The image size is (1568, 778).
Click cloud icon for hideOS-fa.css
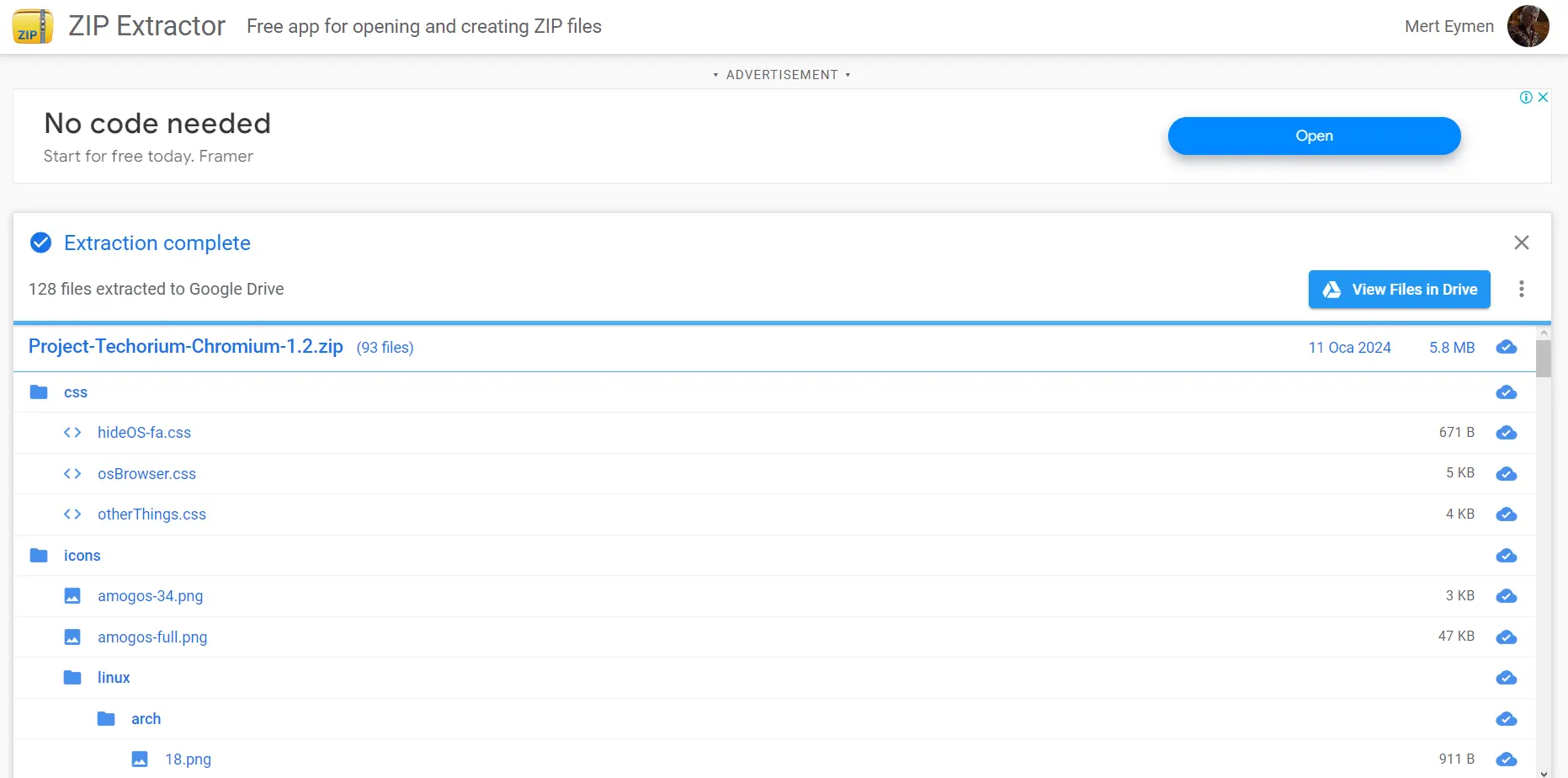1506,433
